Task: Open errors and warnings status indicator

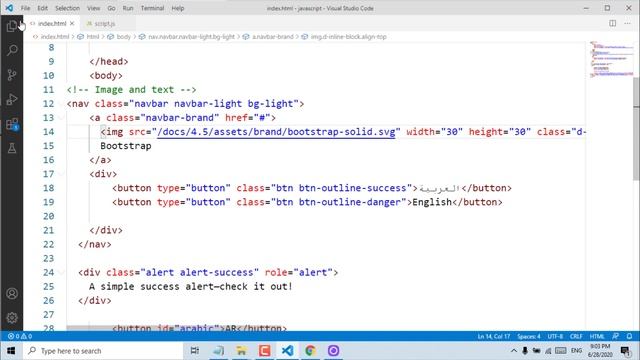Action: [x=20, y=336]
